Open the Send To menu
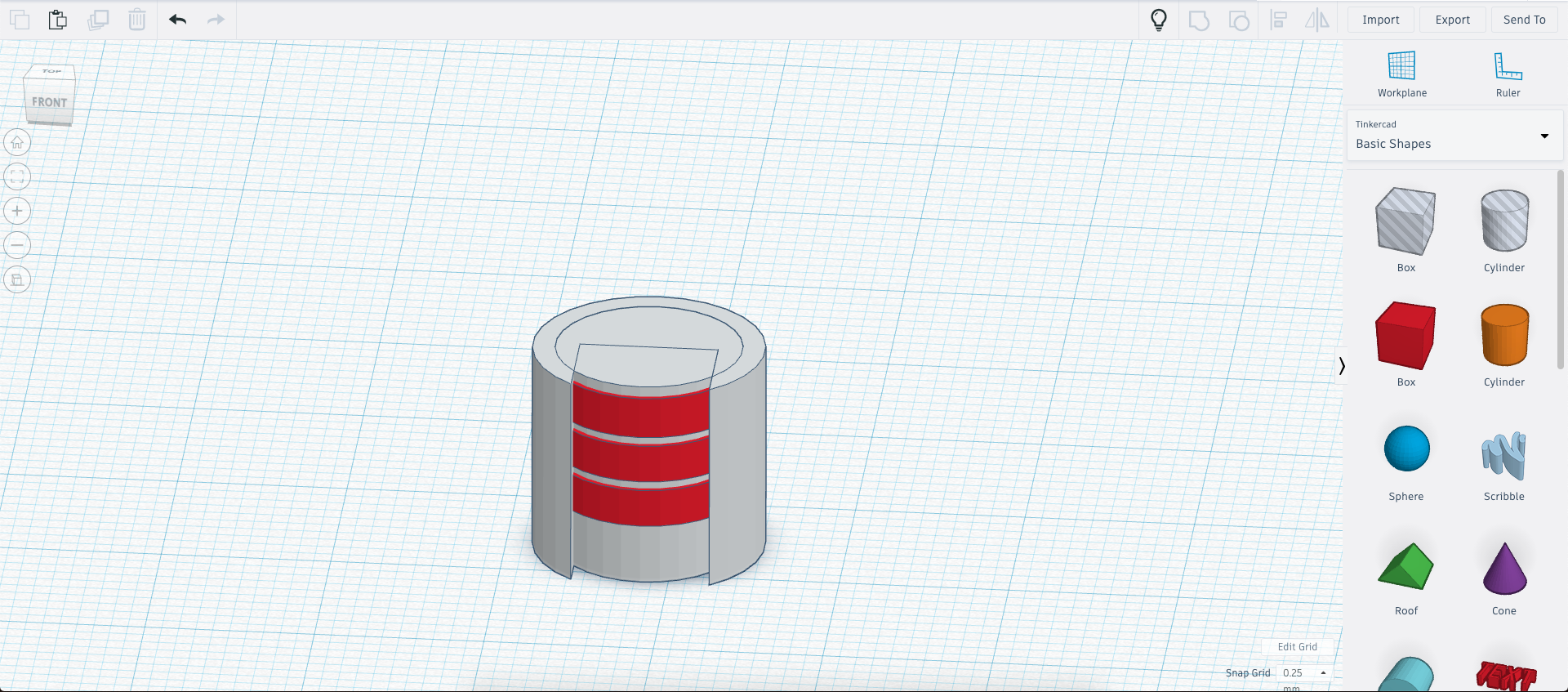Screen dimensions: 1568x692 point(1524,20)
